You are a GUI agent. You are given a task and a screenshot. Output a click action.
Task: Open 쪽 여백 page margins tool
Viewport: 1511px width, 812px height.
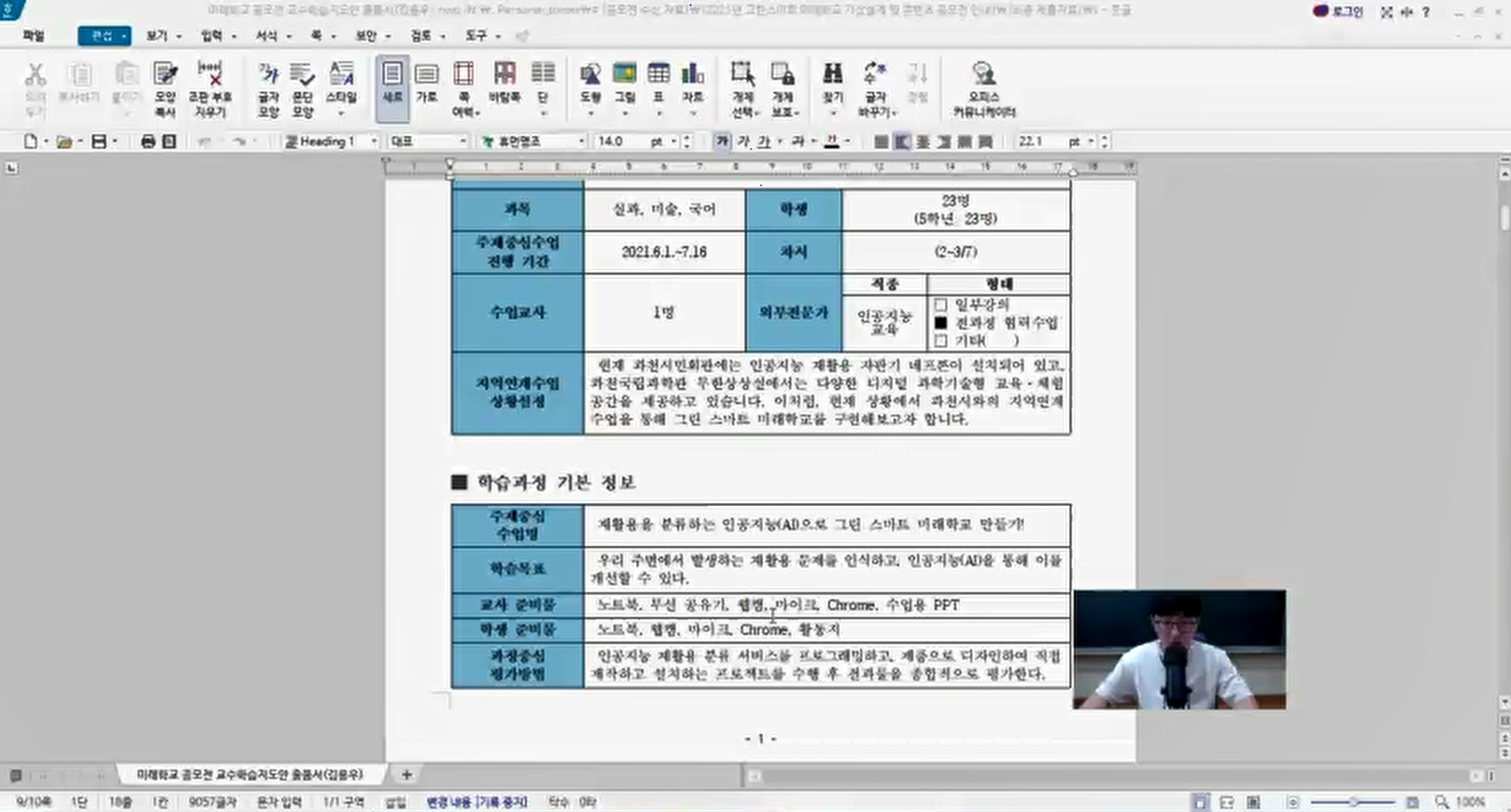[464, 89]
